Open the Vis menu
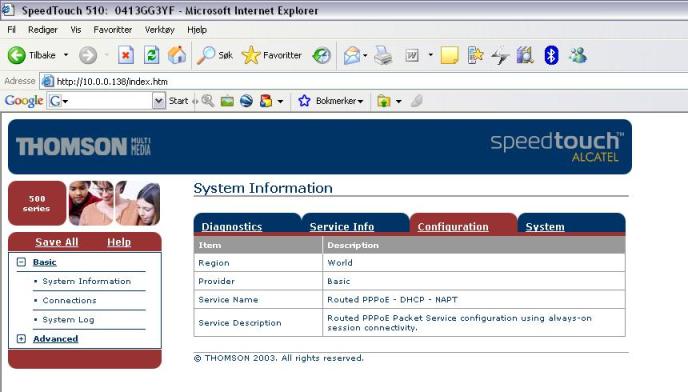The width and height of the screenshot is (688, 392). [76, 30]
